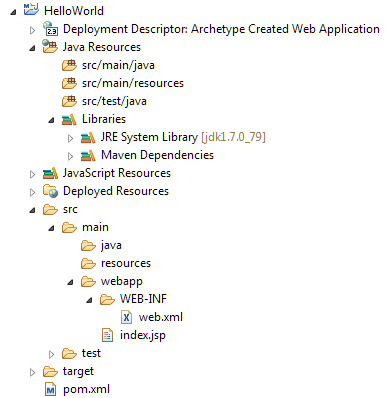Viewport: 386px width, 398px height.
Task: Select the 'target' folder label
Action: (x=78, y=372)
